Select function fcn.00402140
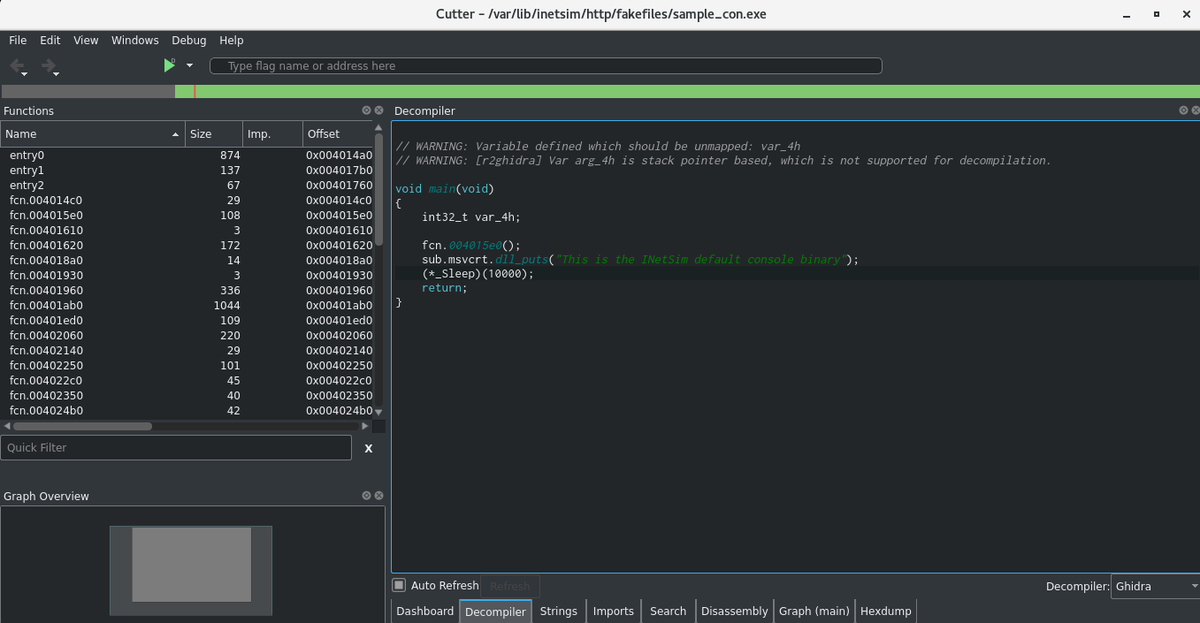This screenshot has height=623, width=1200. (x=186, y=350)
